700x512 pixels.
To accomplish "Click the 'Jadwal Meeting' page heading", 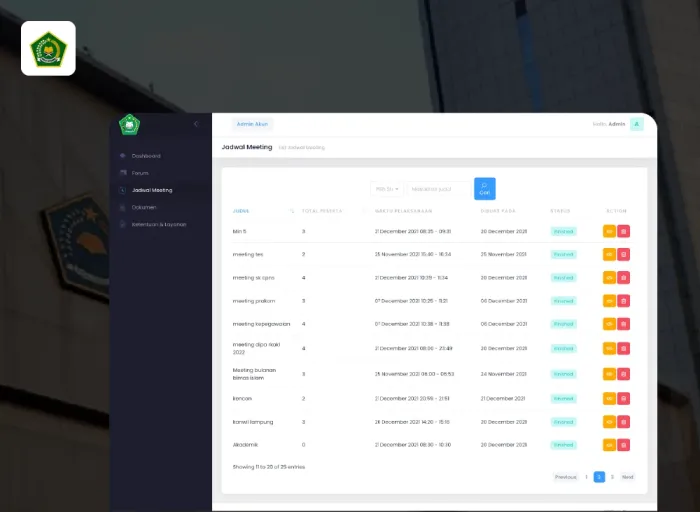I will [247, 147].
